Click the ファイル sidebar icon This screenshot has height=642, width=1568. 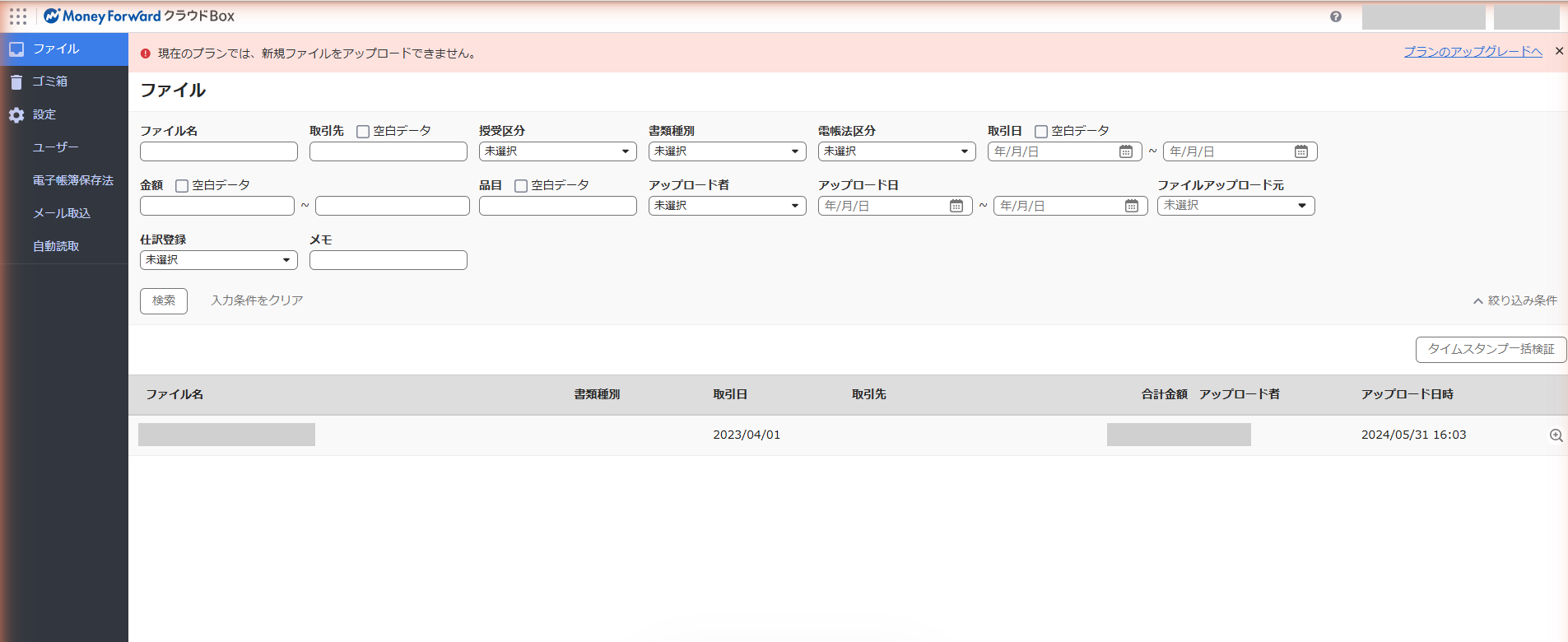(16, 49)
